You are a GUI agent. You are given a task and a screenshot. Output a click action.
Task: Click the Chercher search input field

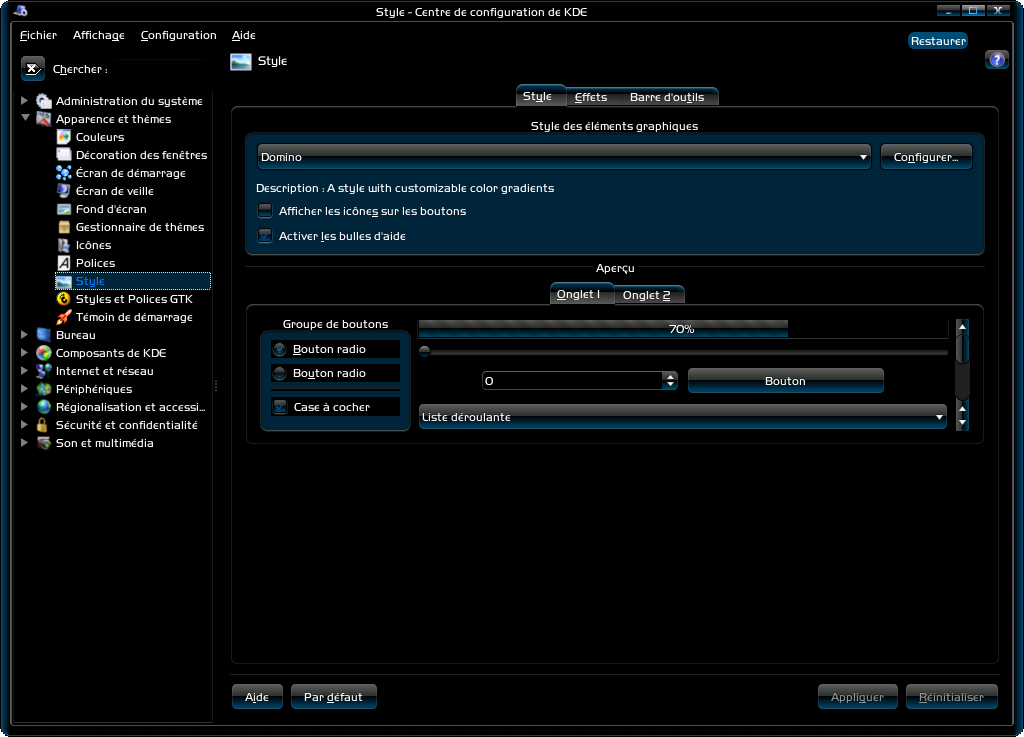[159, 69]
